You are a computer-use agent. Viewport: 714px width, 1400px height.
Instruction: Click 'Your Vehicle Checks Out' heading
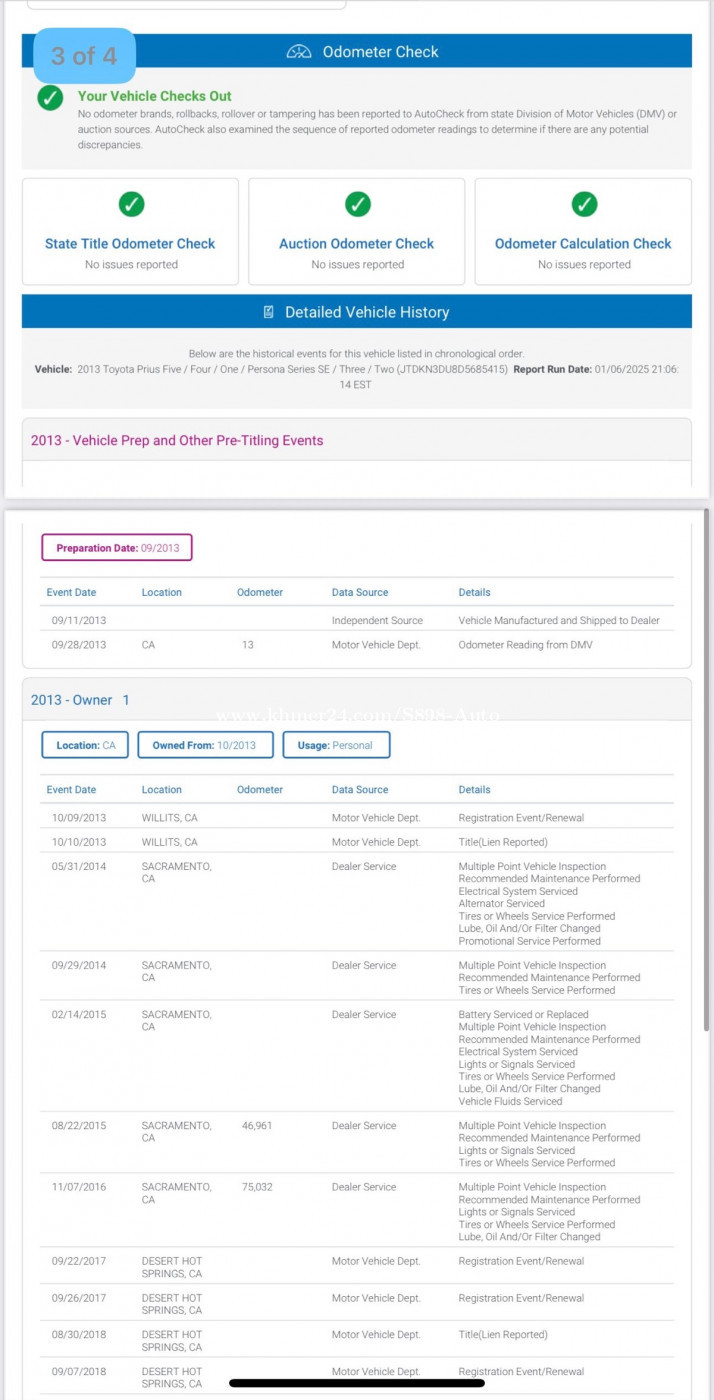coord(155,96)
